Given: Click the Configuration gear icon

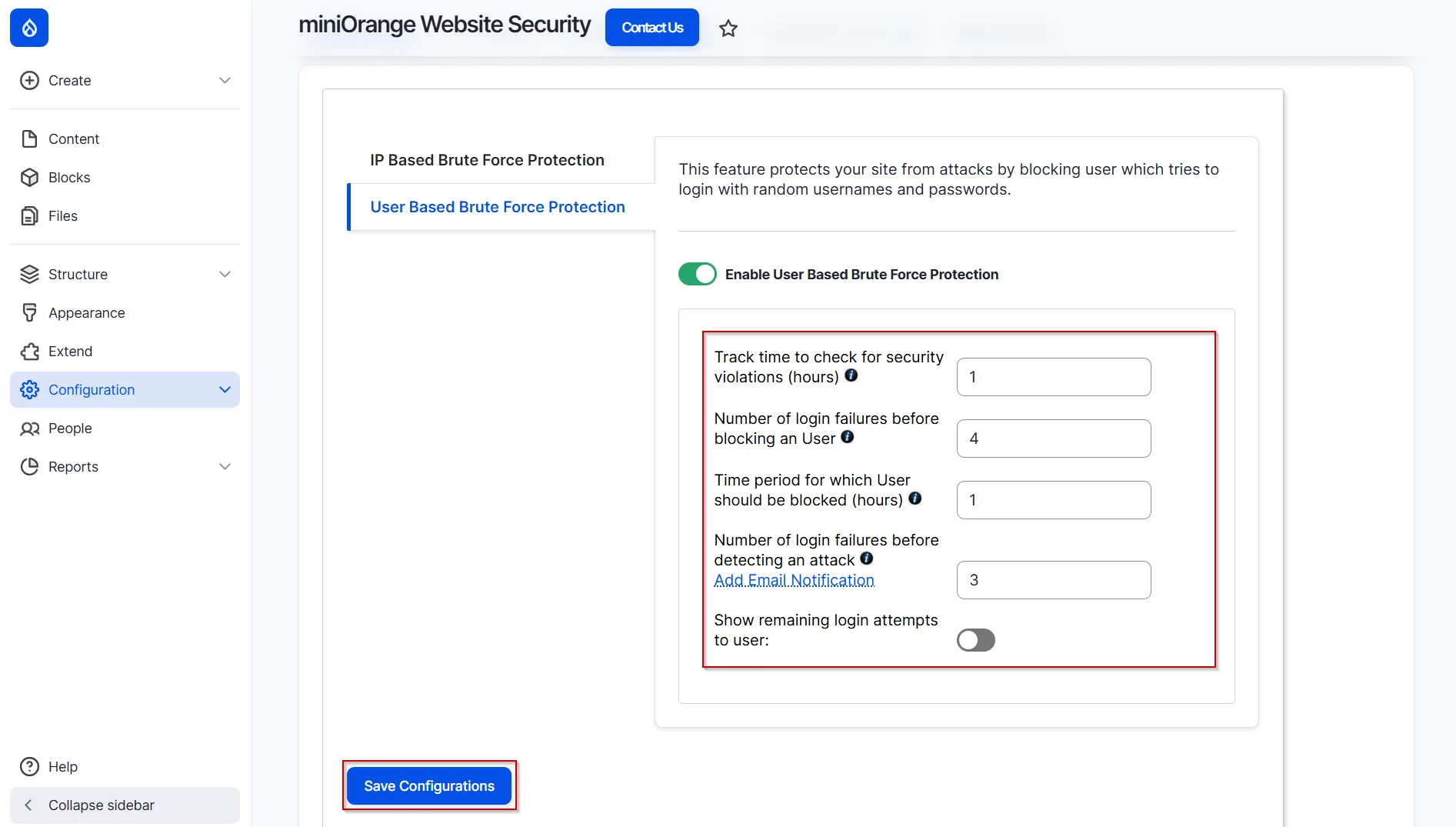Looking at the screenshot, I should tap(29, 390).
